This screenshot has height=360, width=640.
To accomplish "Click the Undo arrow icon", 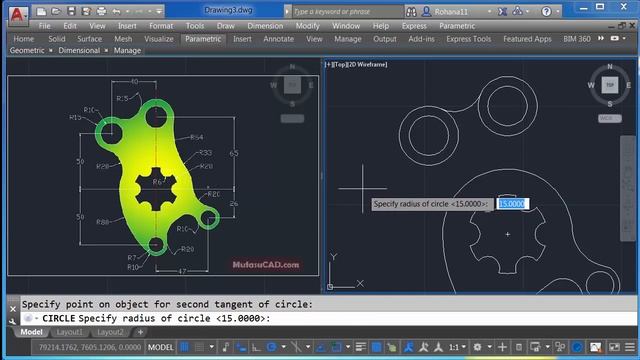I will [117, 11].
